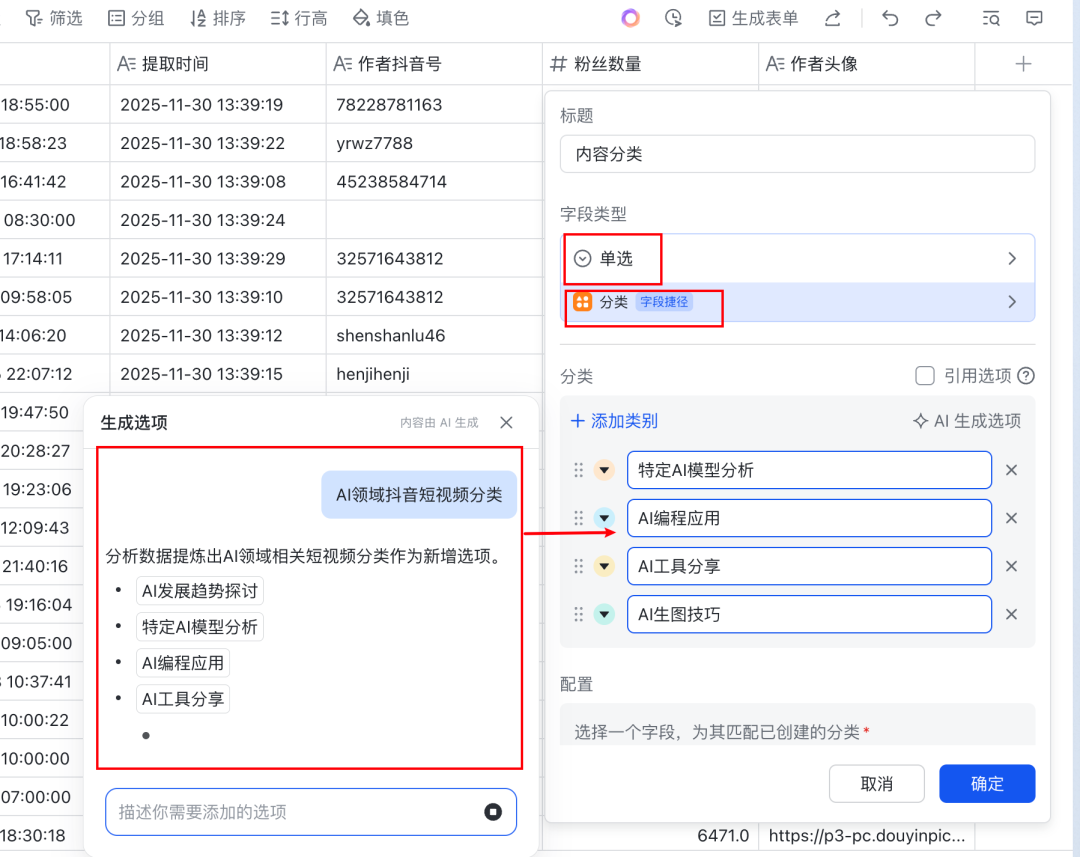Open color dropdown for 特定AI模型分析

click(x=604, y=470)
